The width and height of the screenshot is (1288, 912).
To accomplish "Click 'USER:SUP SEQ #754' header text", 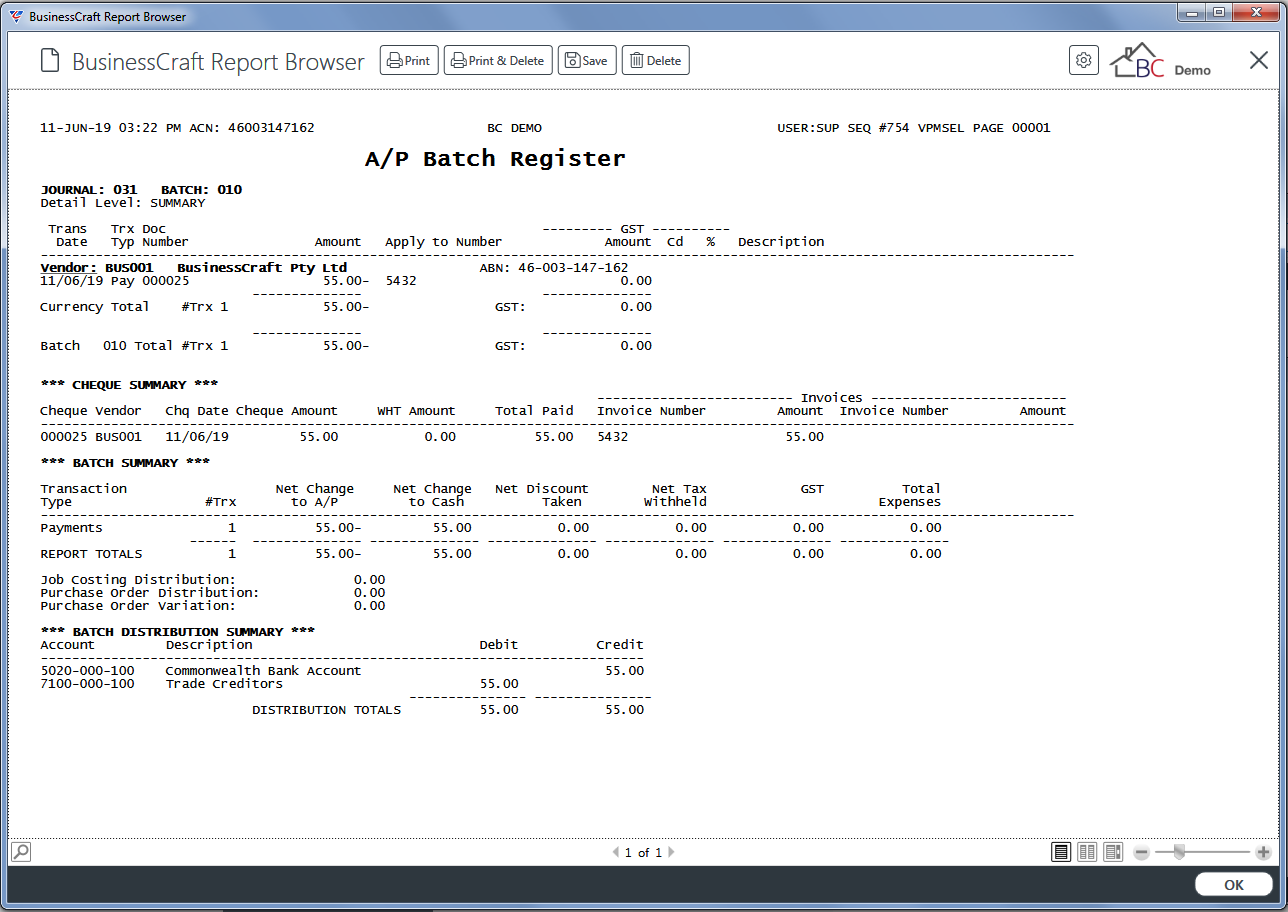I will pos(843,128).
